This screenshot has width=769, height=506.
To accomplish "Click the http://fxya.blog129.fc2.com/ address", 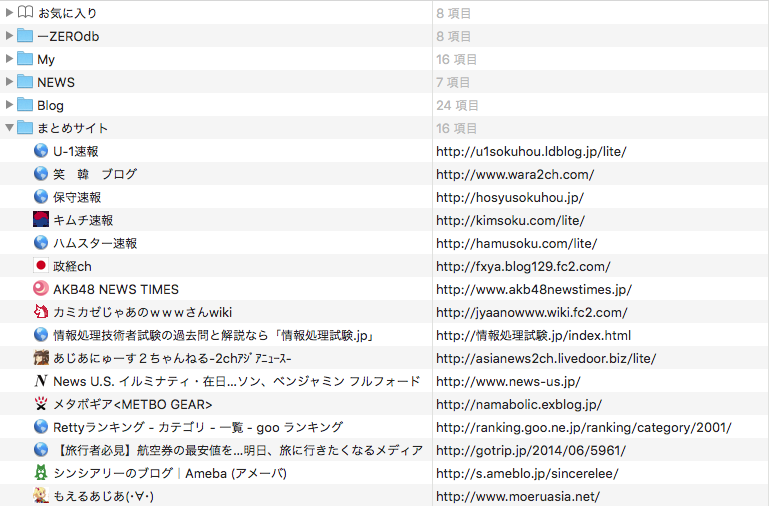I will 523,267.
